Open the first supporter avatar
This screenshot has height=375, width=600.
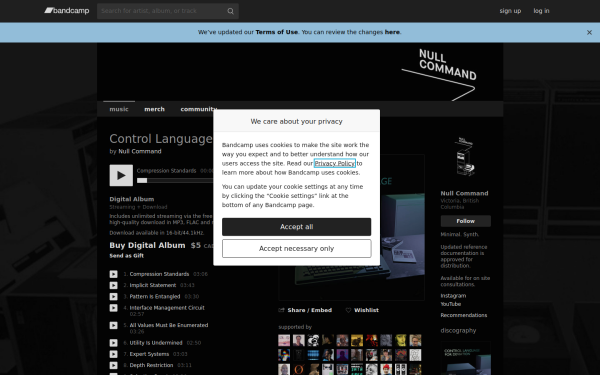coord(284,340)
